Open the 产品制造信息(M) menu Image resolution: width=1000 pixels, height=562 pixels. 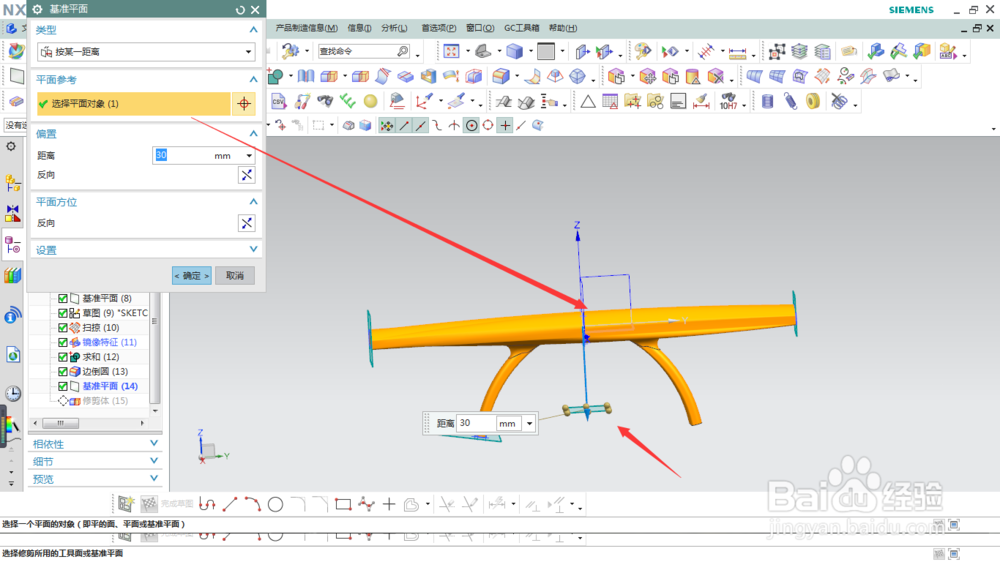[x=307, y=28]
